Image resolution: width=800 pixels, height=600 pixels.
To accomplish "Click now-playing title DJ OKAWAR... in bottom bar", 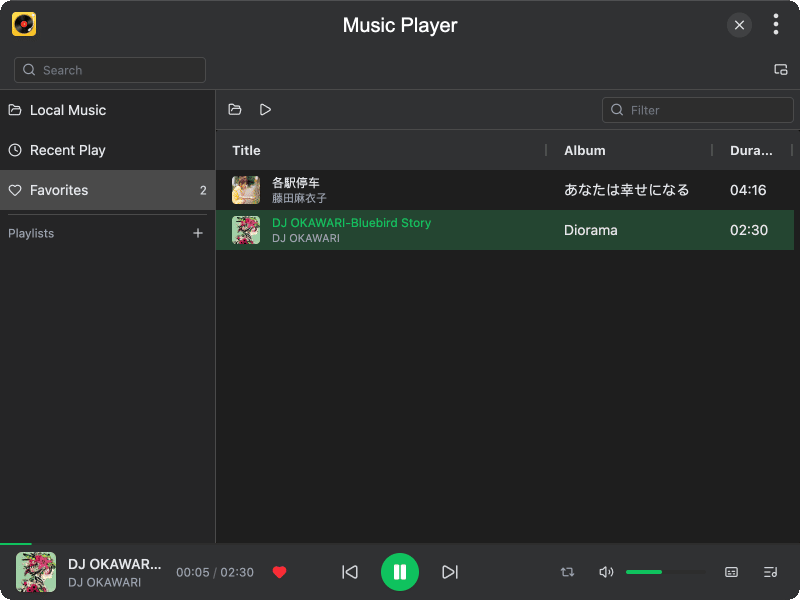I will (114, 564).
